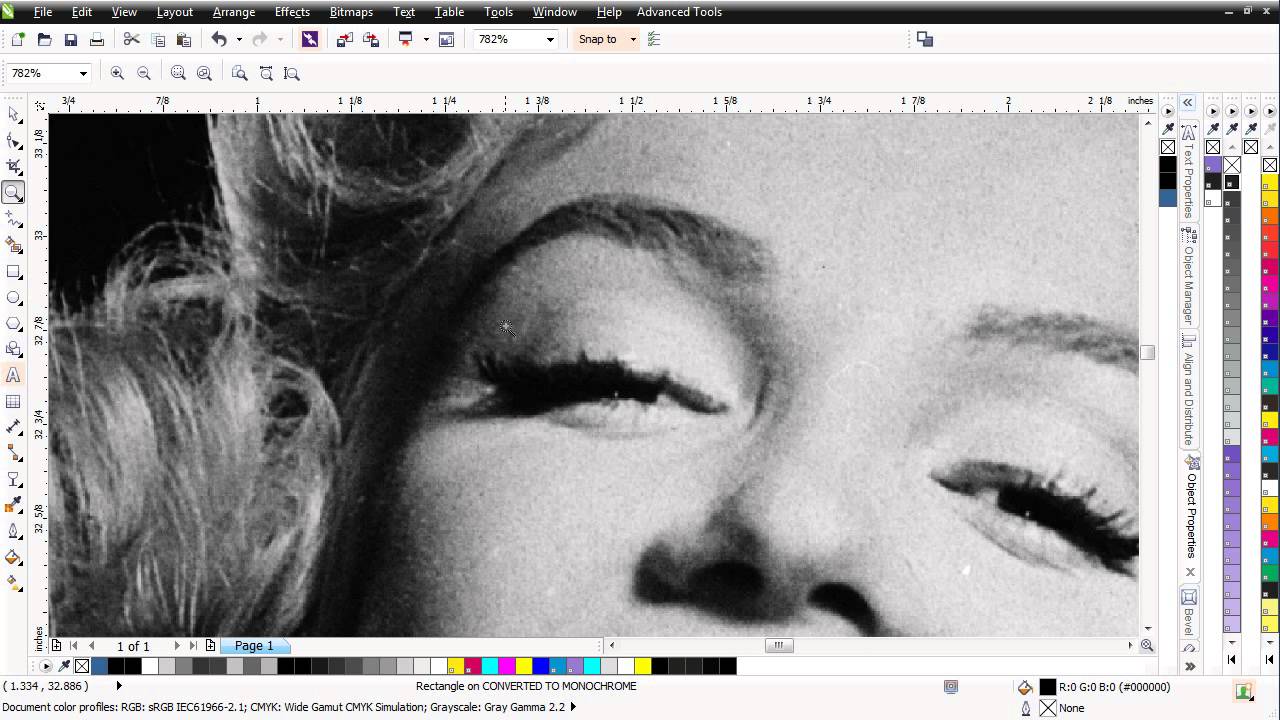1280x720 pixels.
Task: Click the horizontal scrollbar thumb
Action: 779,646
